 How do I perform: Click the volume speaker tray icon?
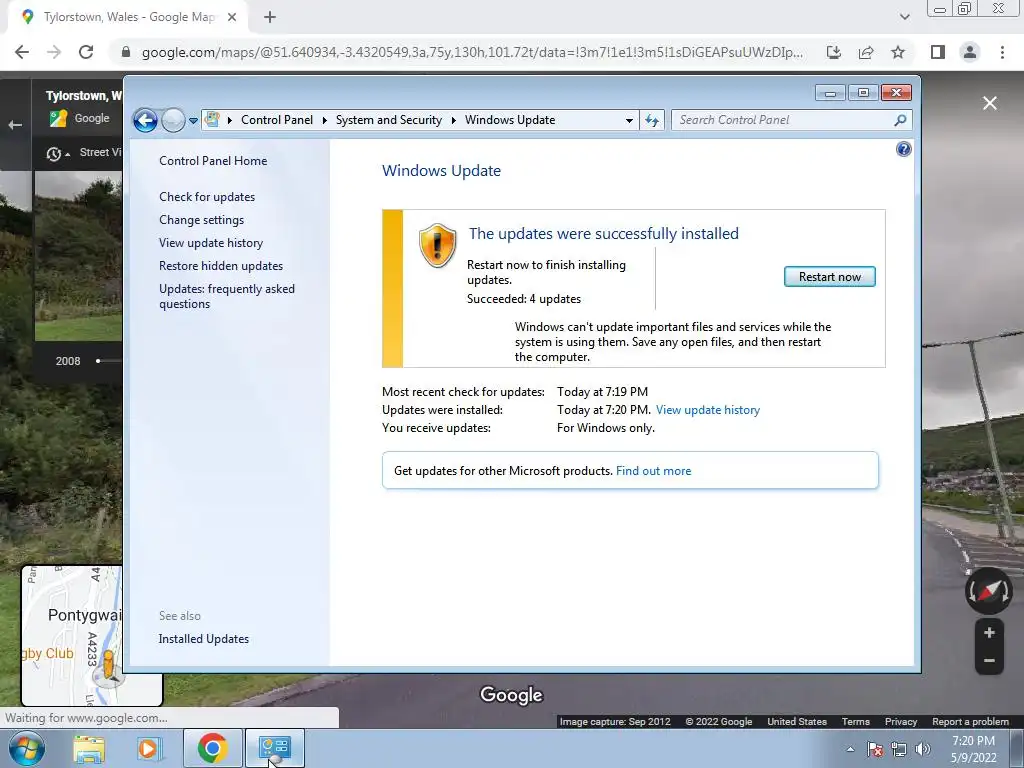923,749
